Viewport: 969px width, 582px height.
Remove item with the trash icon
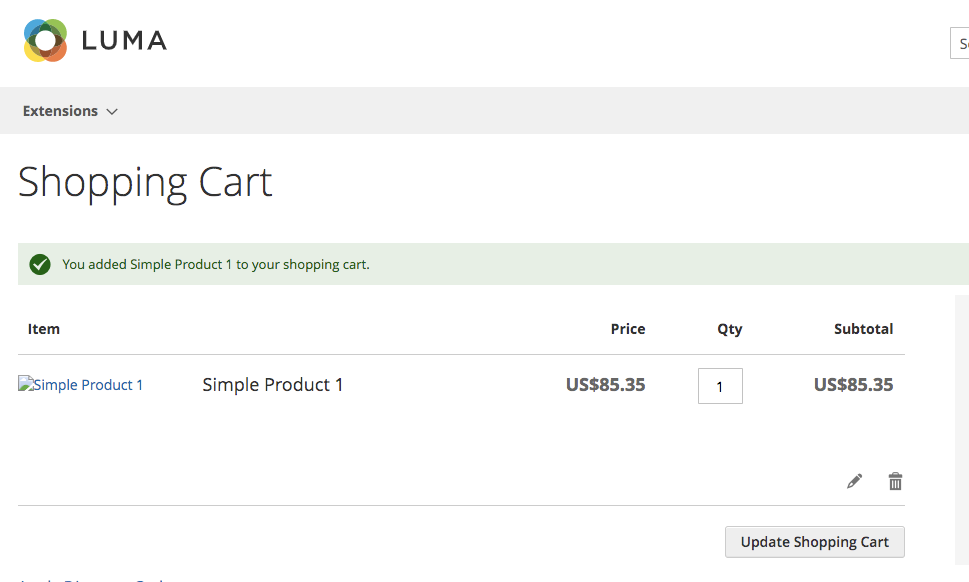click(x=895, y=481)
